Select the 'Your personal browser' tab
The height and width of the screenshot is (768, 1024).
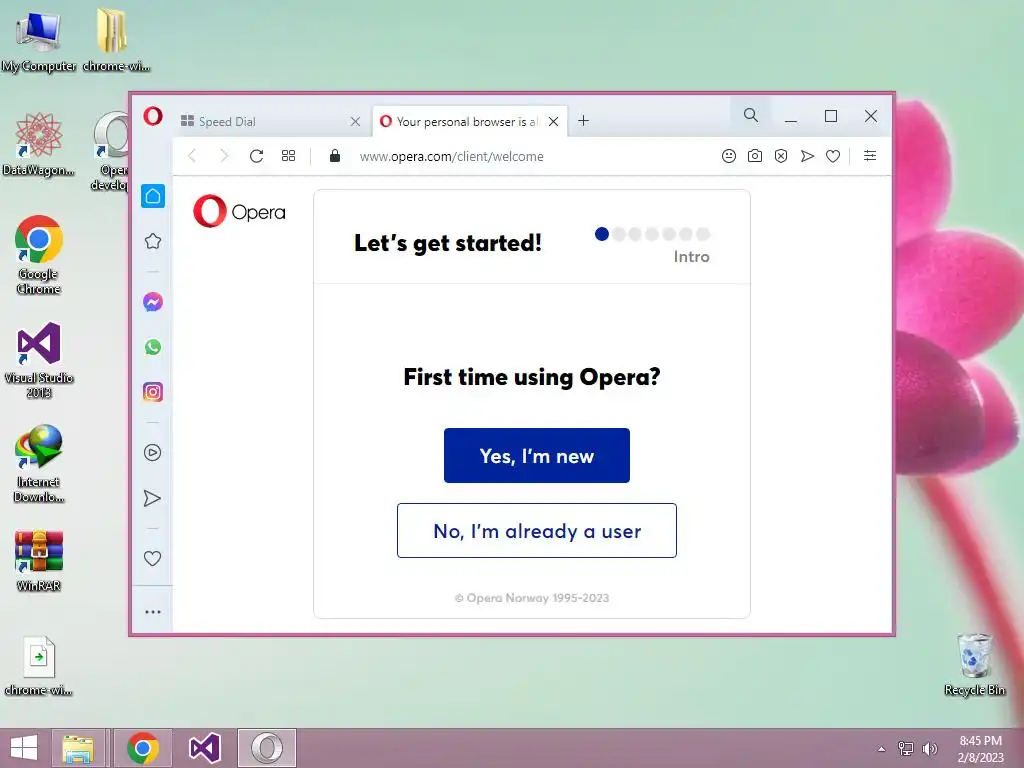pyautogui.click(x=469, y=121)
